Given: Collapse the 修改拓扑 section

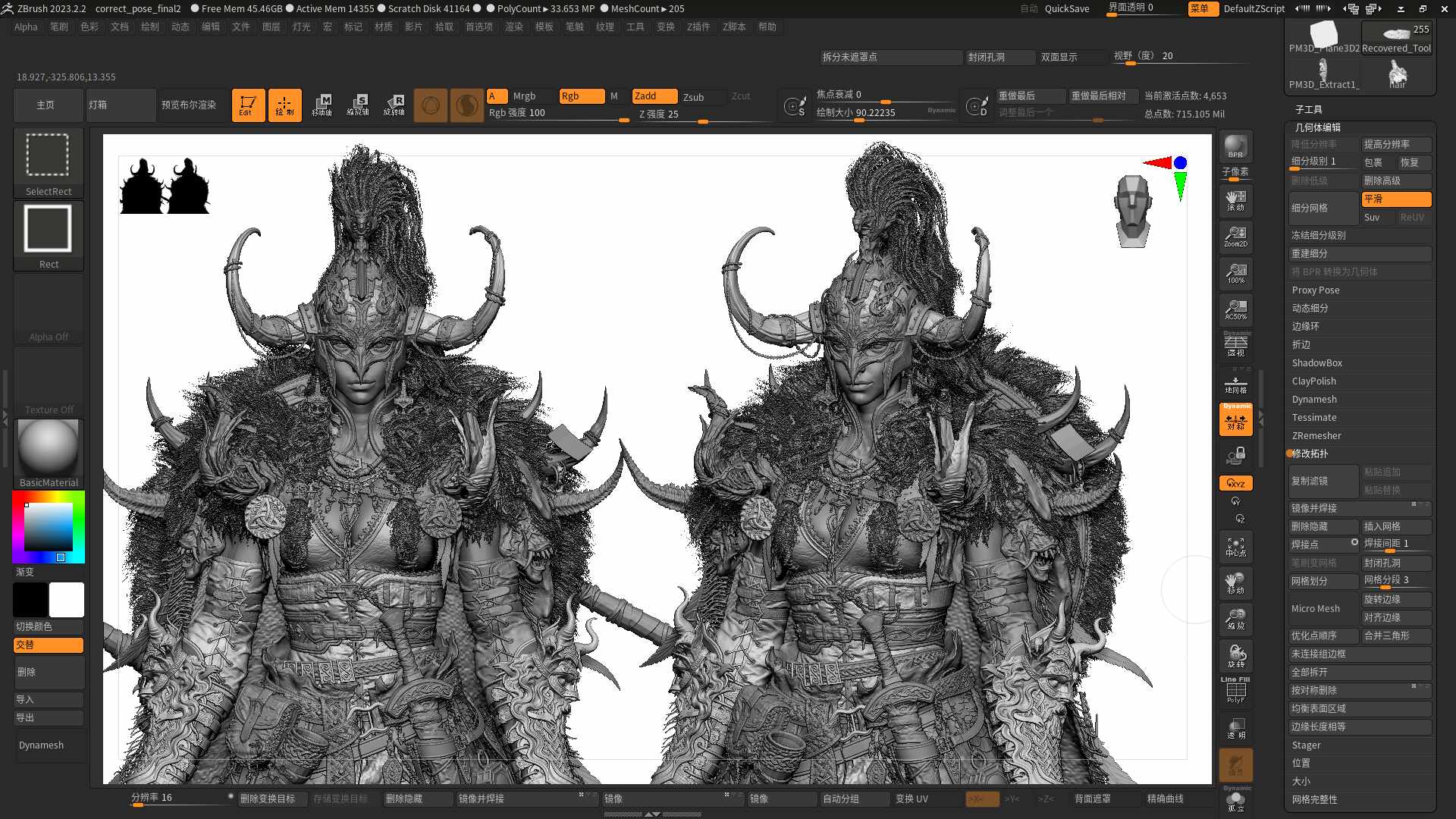Looking at the screenshot, I should click(x=1310, y=454).
